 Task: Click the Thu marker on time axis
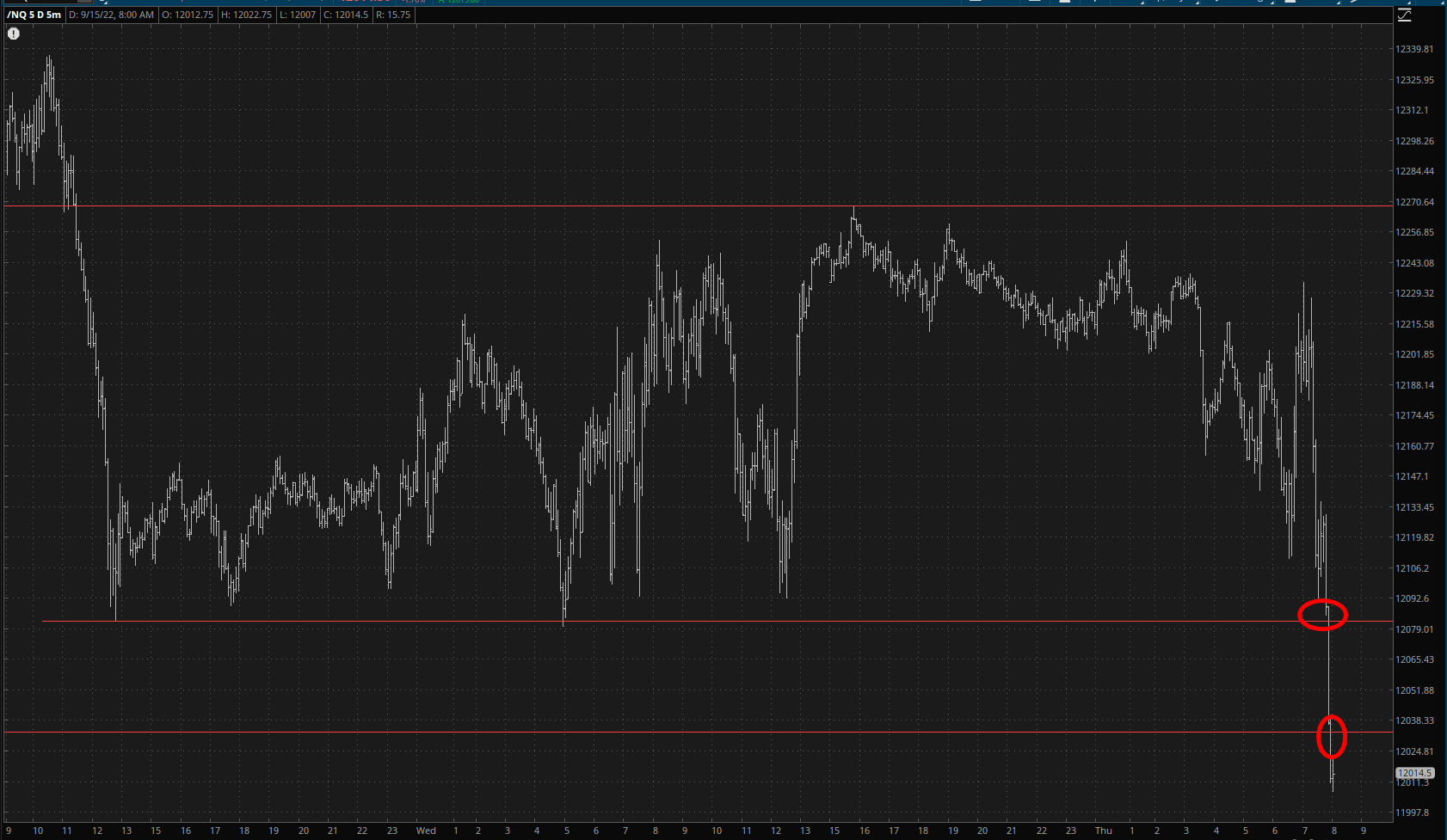tap(1103, 831)
